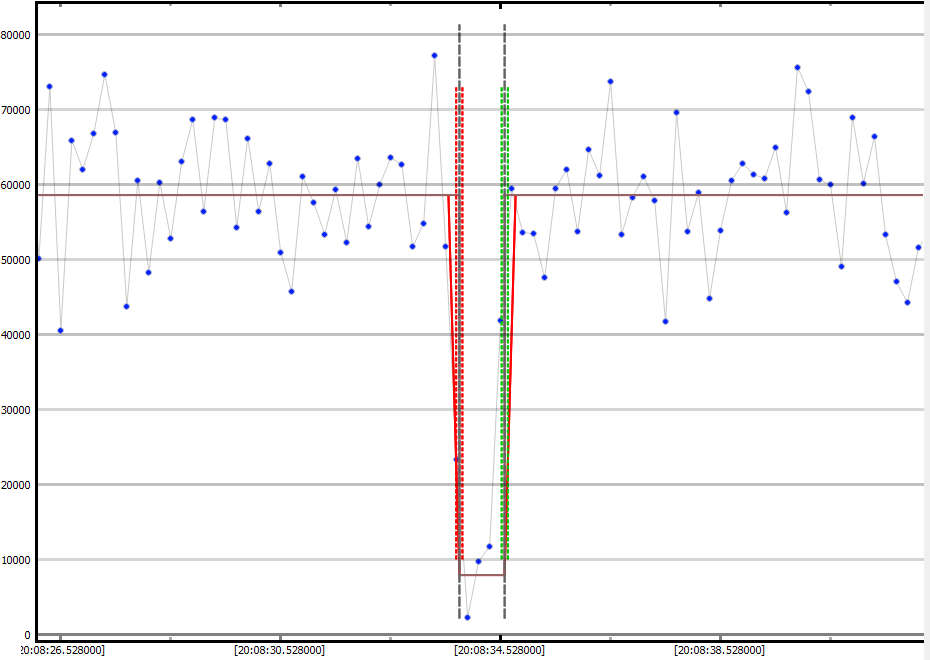
Task: Click the 10000 y-axis label
Action: (17, 560)
